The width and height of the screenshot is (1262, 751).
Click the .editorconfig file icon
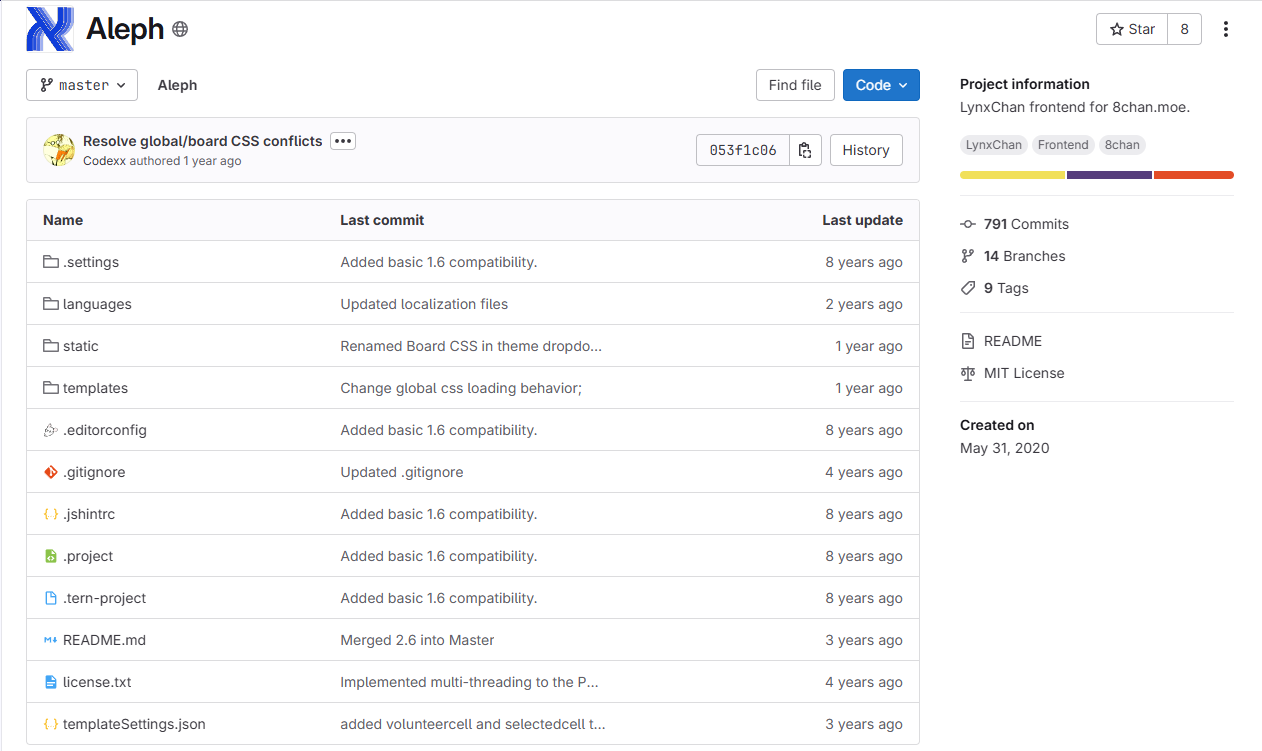pyautogui.click(x=51, y=430)
